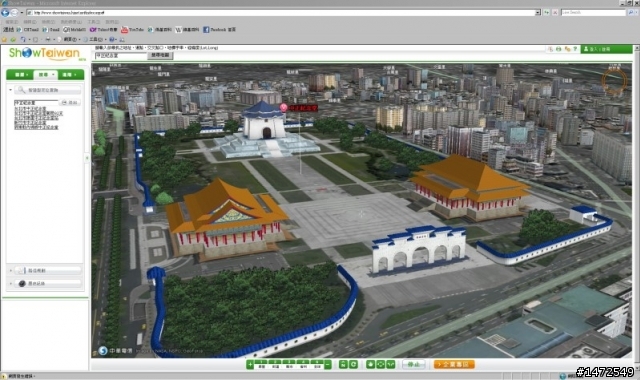Viewport: 640px width, 380px height.
Task: Collapse the left sidebar using the side arrow
Action: 87,158
